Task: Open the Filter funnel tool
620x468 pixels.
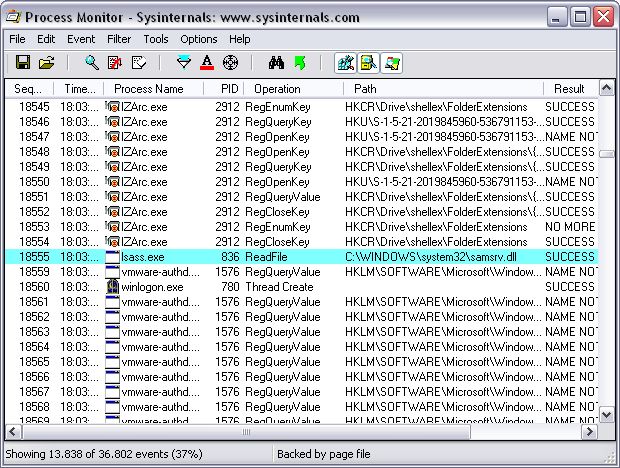Action: (183, 63)
